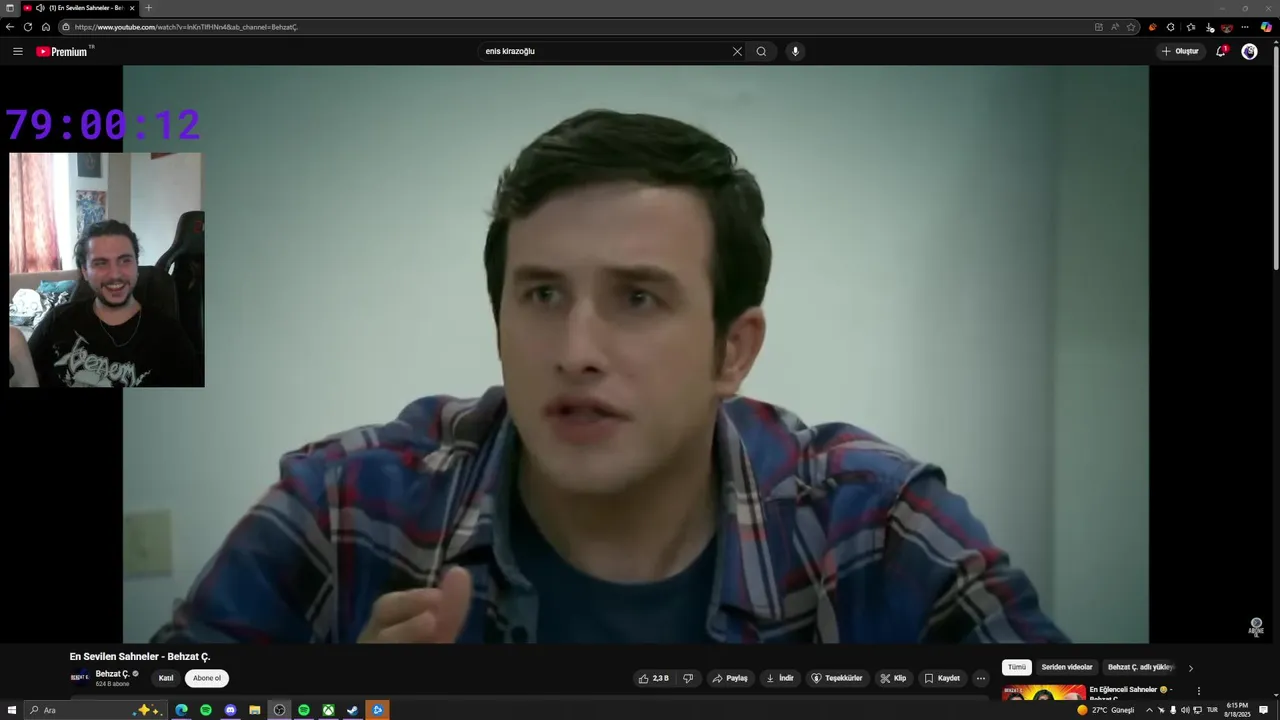Open browser downloads icon
This screenshot has height=720, width=1280.
(1209, 27)
